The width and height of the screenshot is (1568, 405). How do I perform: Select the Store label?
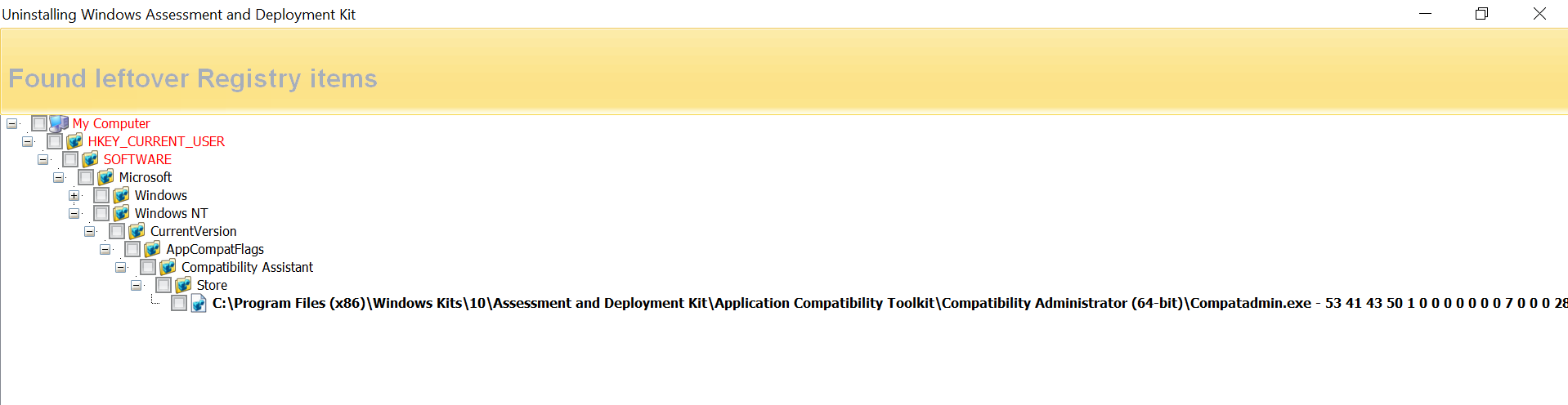(212, 285)
